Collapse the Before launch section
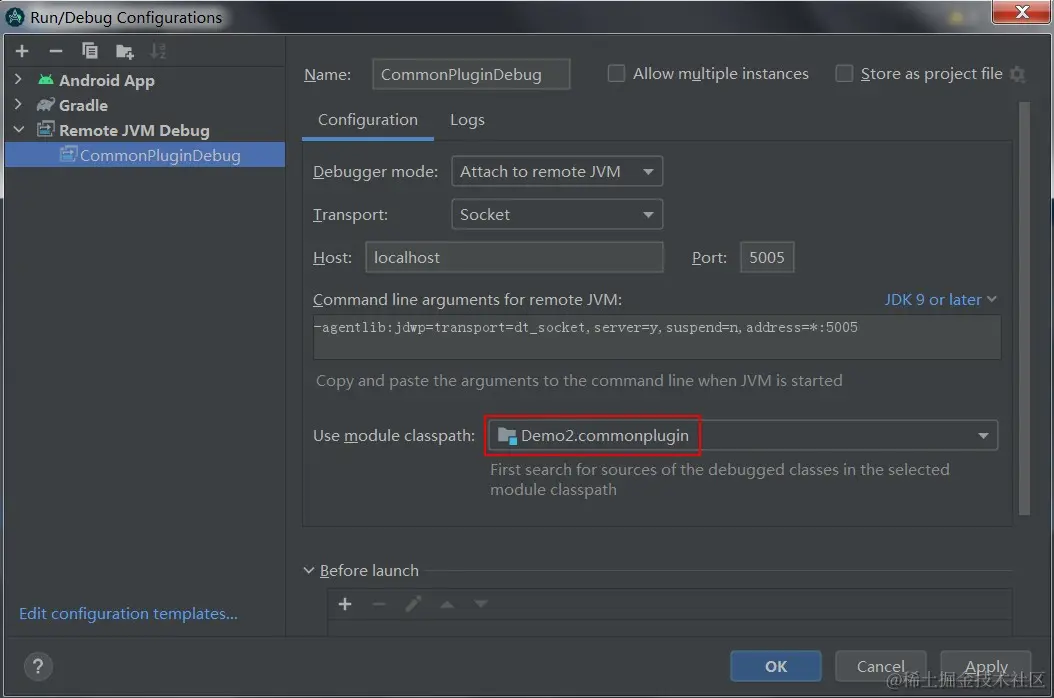The width and height of the screenshot is (1054, 698). [x=309, y=570]
